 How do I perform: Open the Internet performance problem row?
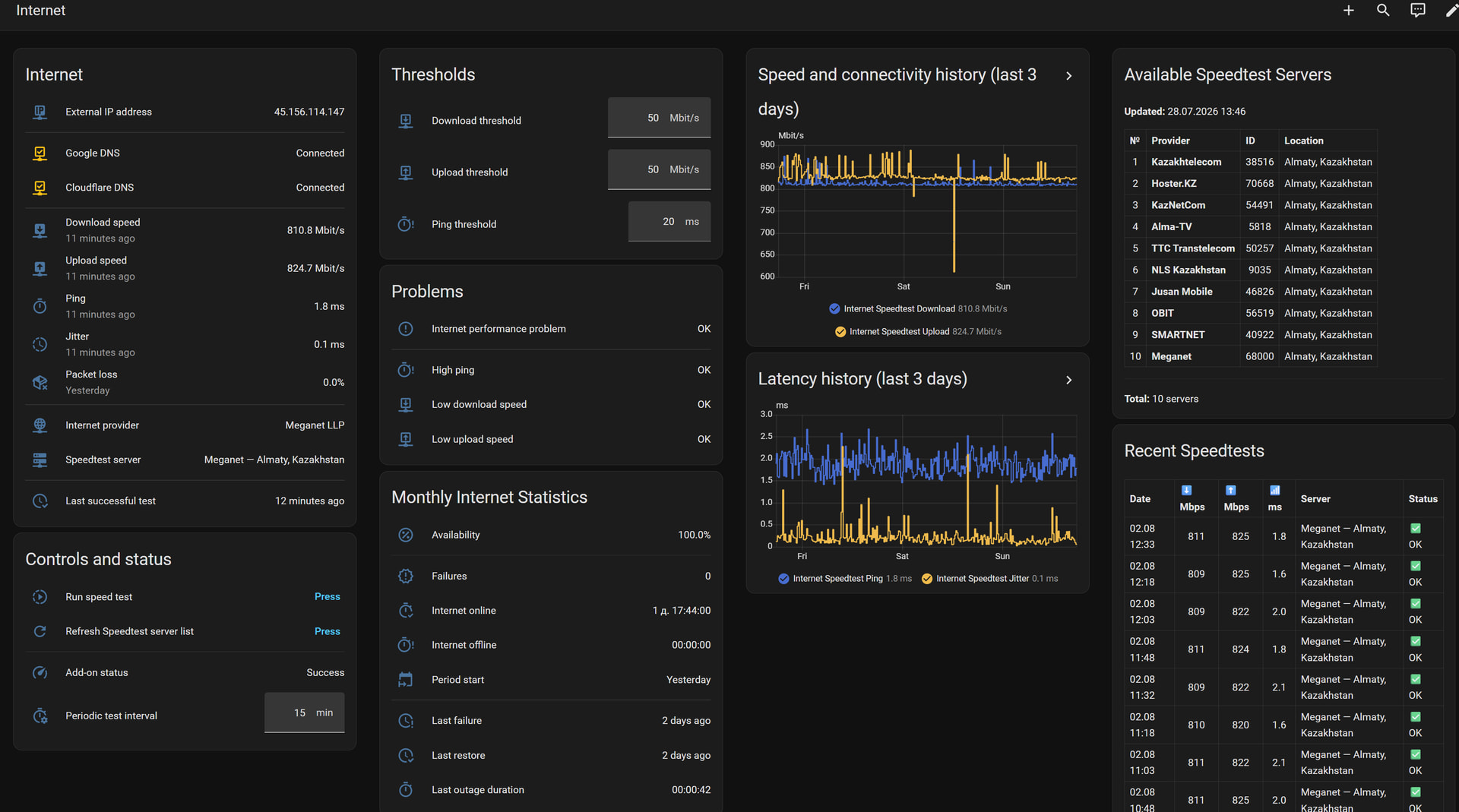[x=551, y=329]
